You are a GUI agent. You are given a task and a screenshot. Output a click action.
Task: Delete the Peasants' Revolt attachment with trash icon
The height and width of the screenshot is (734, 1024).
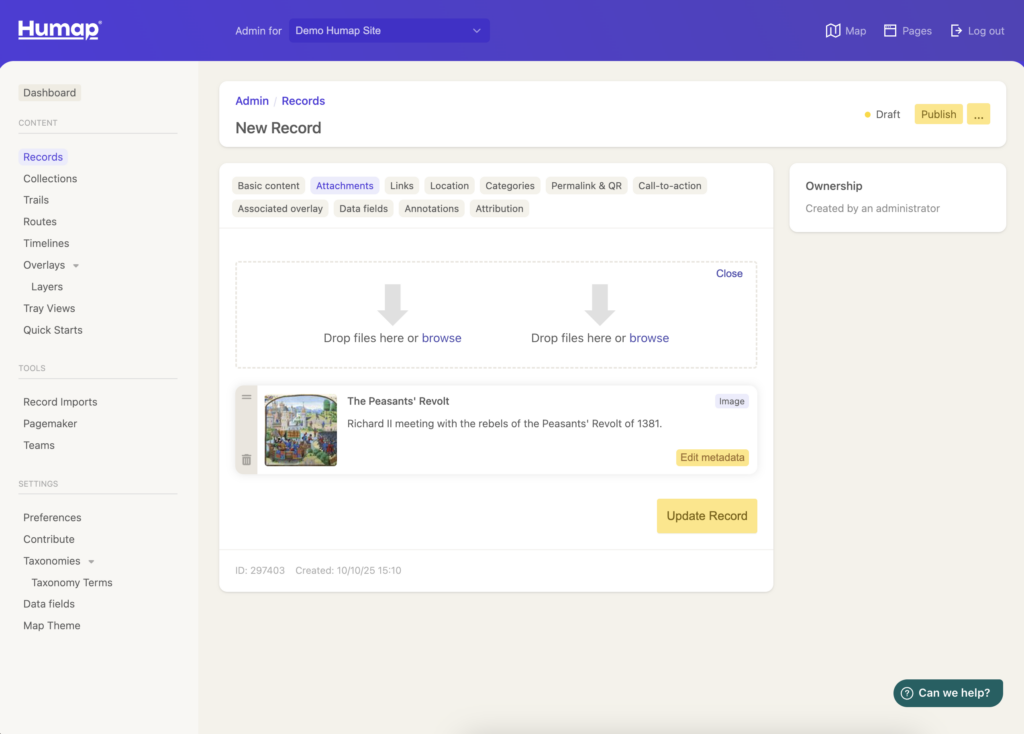(247, 460)
